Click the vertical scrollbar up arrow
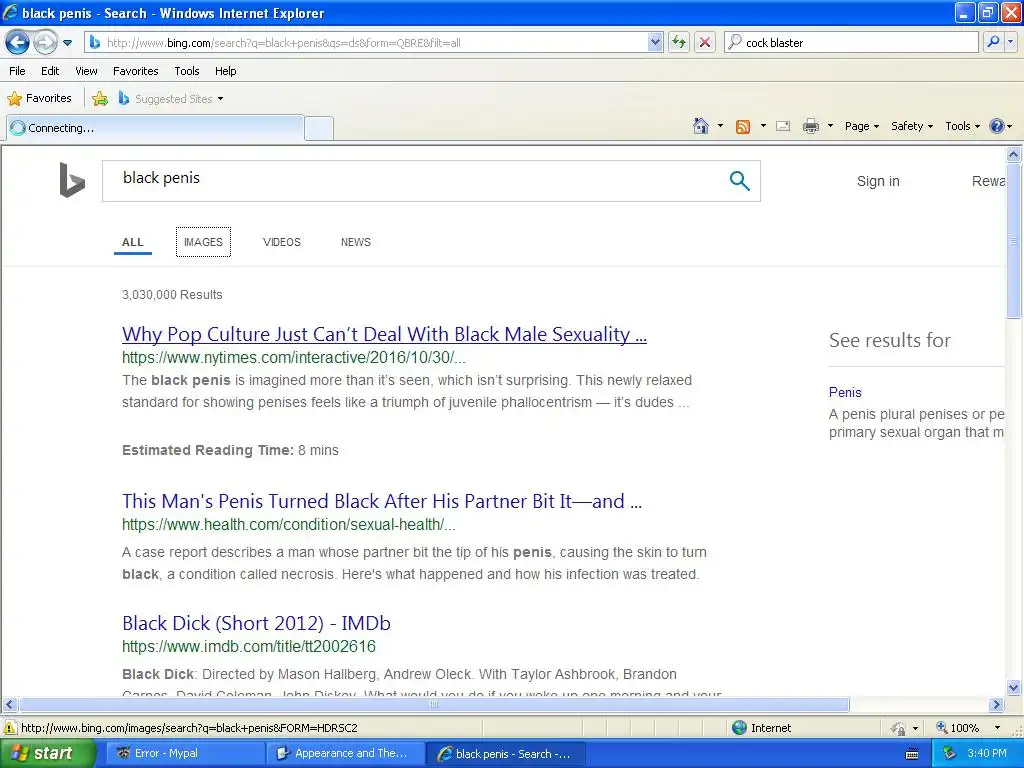 click(1013, 154)
